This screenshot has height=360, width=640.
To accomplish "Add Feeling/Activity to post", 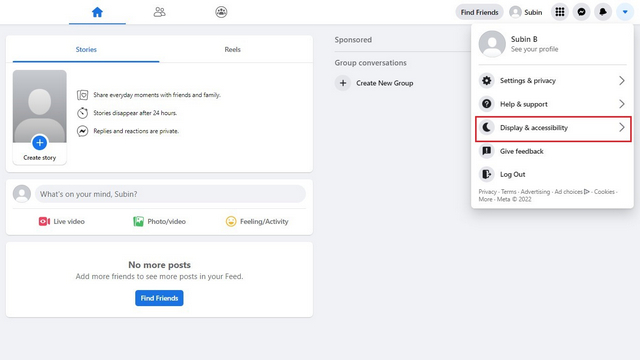I will 257,222.
